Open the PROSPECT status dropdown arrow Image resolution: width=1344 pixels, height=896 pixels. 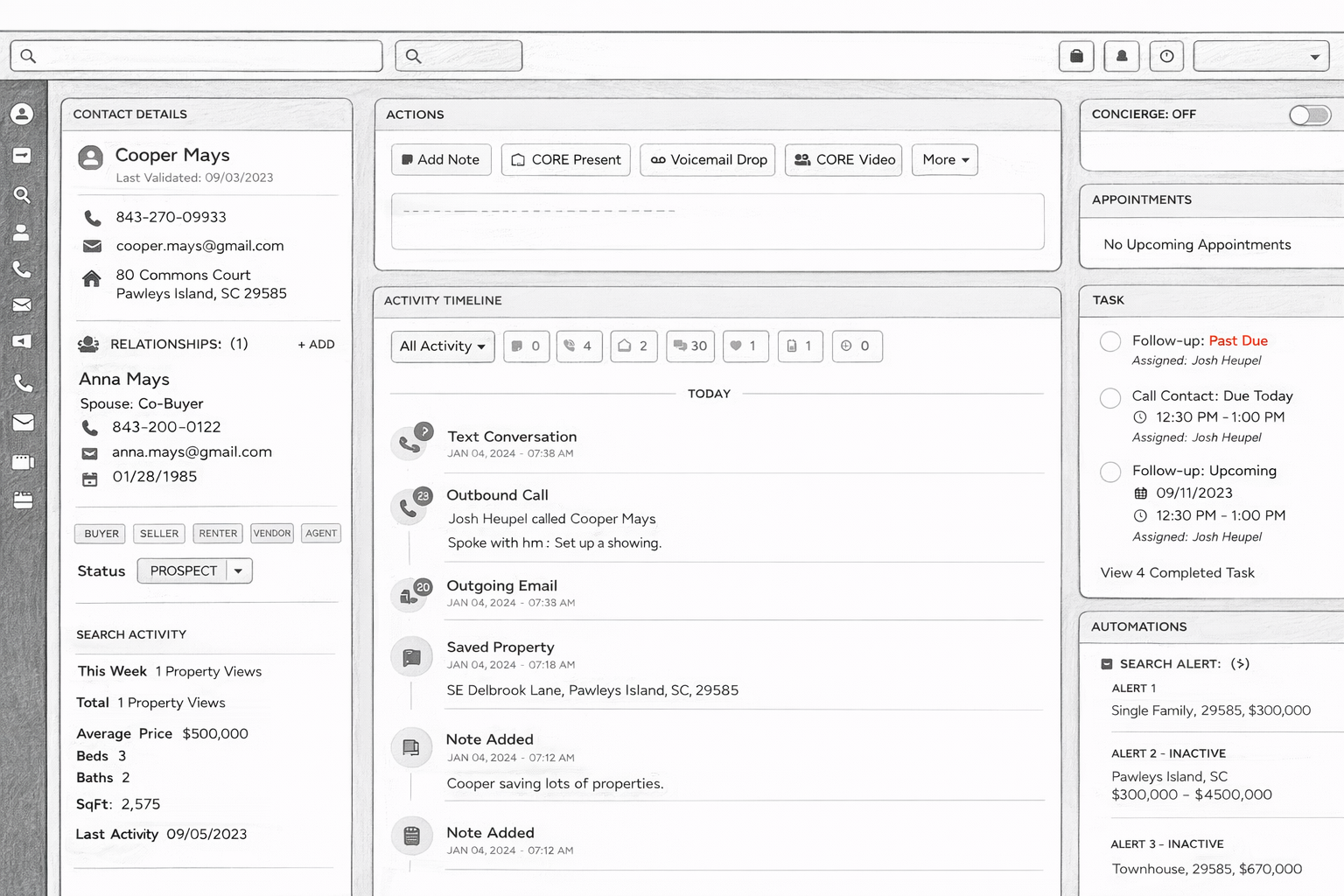click(x=238, y=571)
